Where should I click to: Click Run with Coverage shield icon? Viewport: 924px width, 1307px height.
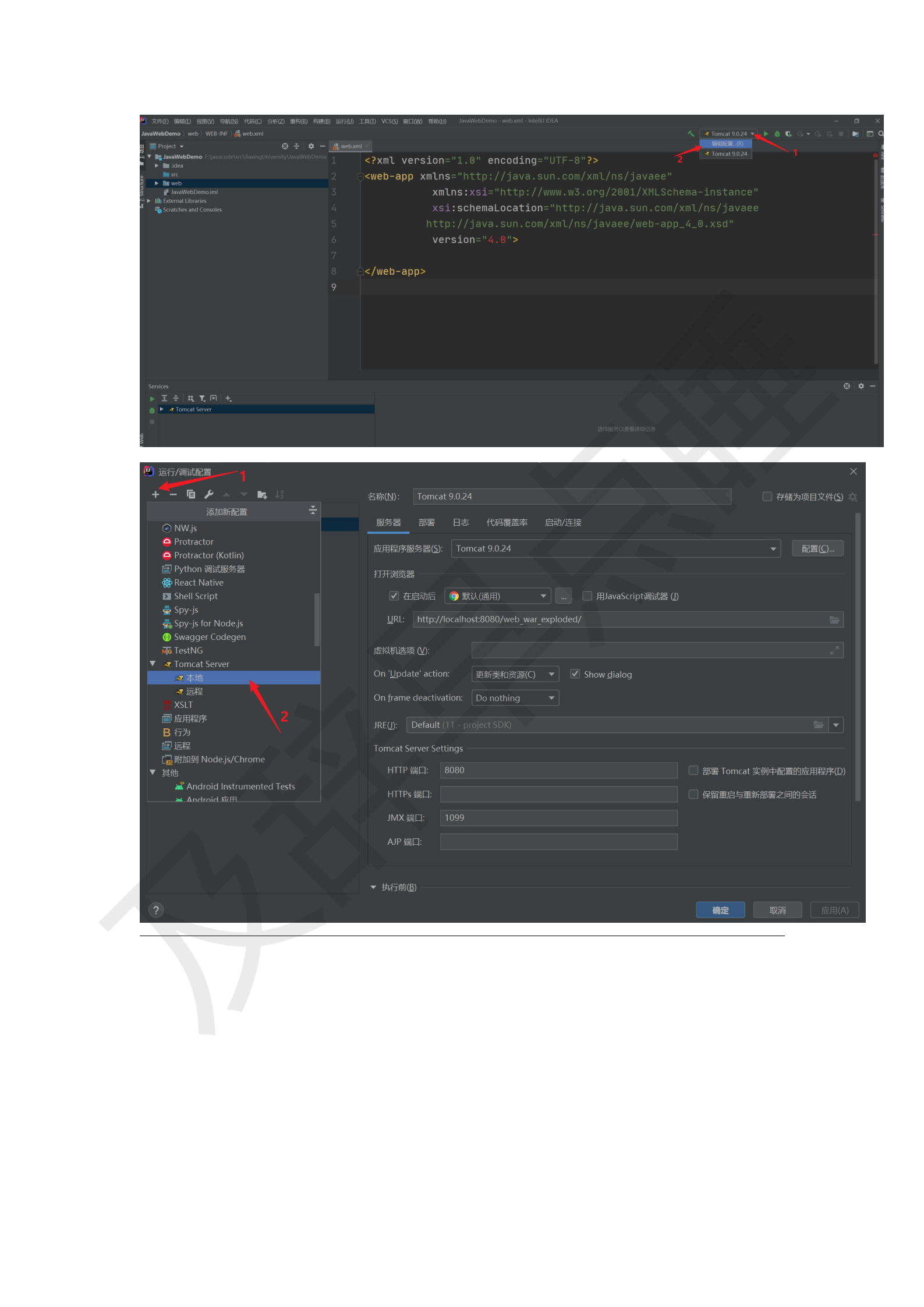(788, 134)
